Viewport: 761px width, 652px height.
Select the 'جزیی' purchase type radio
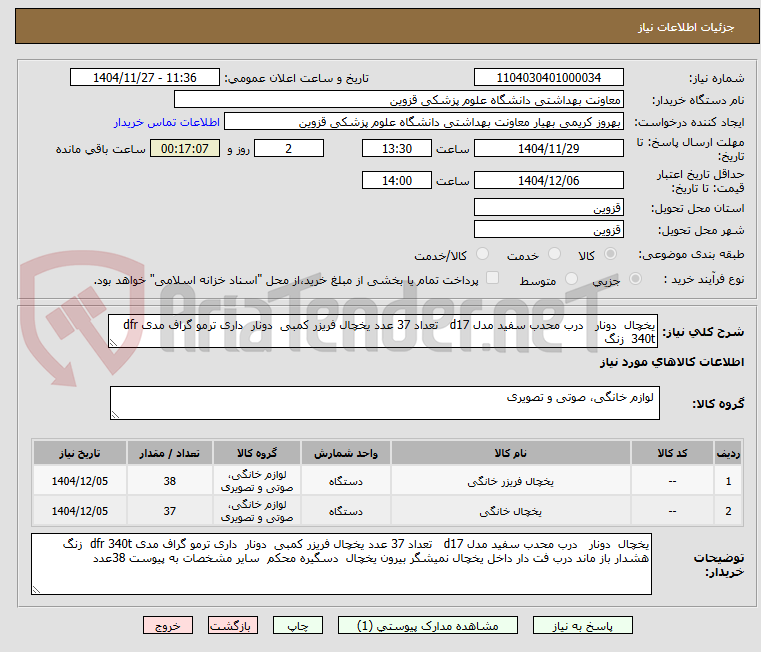(x=635, y=279)
